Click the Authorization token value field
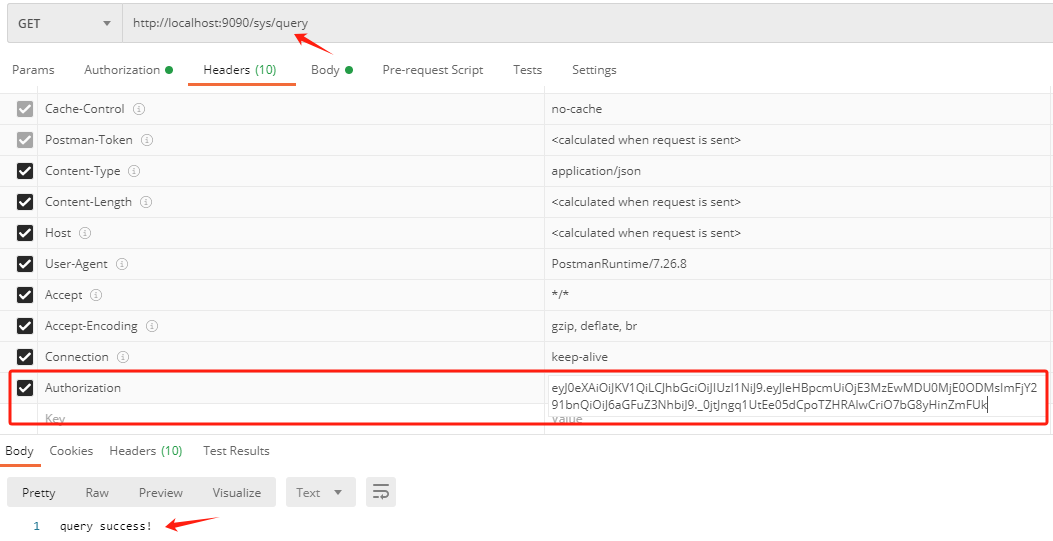1053x541 pixels. click(x=796, y=396)
